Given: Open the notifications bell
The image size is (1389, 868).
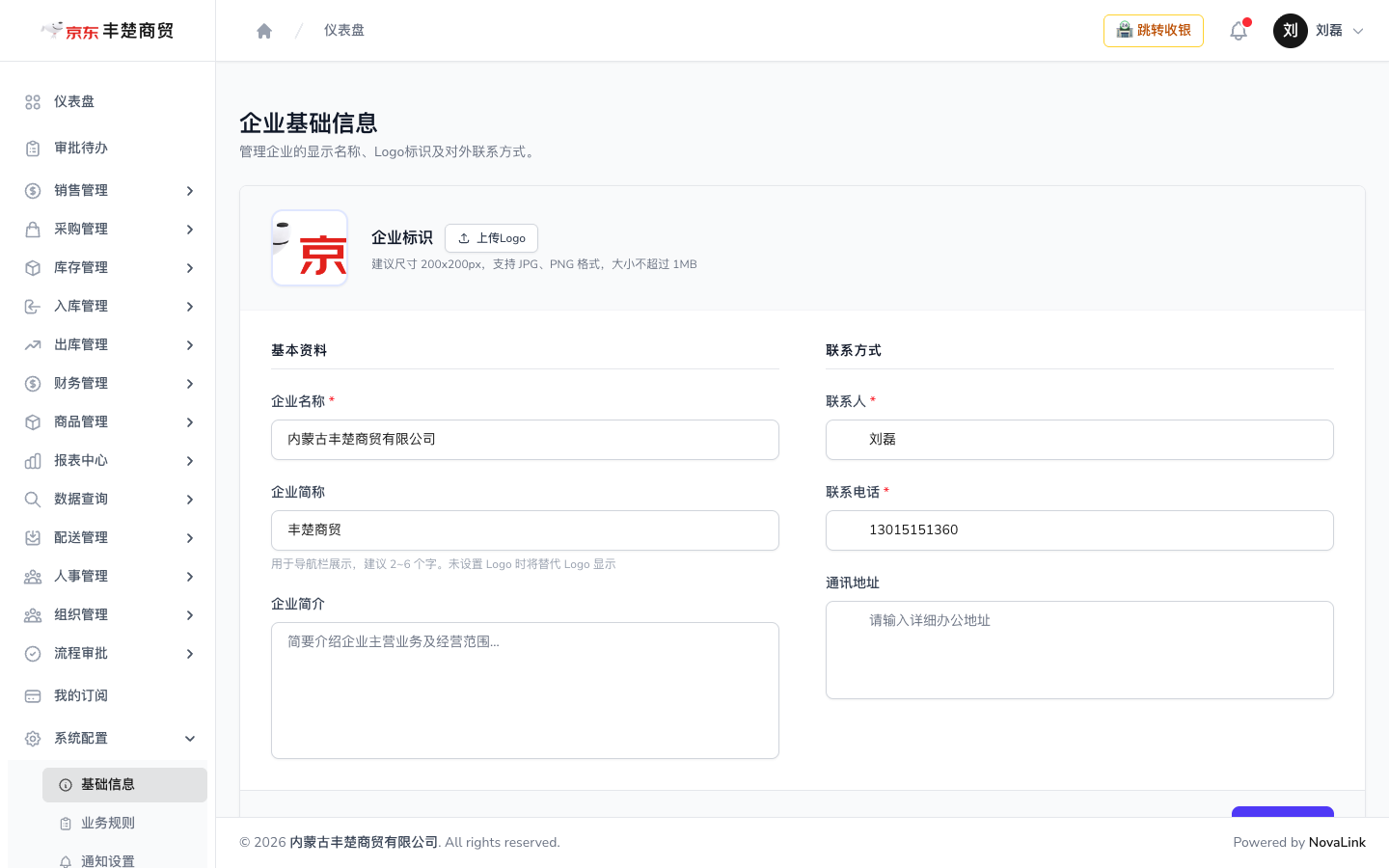Looking at the screenshot, I should 1239,31.
